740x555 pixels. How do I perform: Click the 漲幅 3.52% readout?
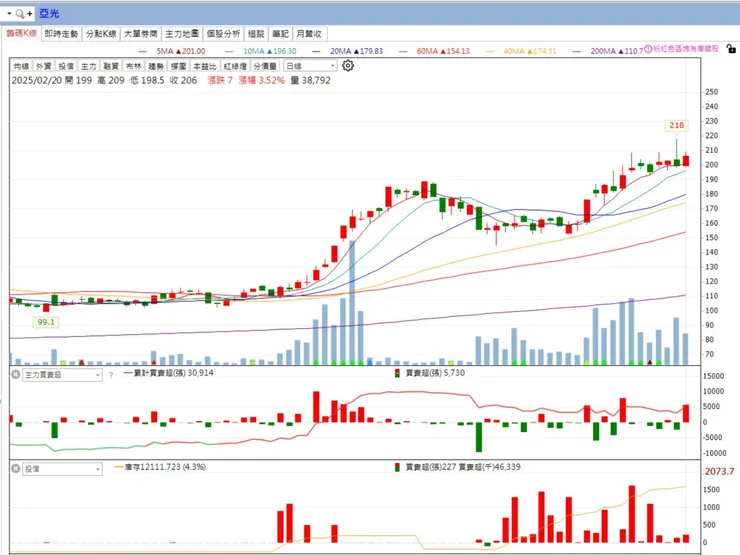pyautogui.click(x=261, y=80)
